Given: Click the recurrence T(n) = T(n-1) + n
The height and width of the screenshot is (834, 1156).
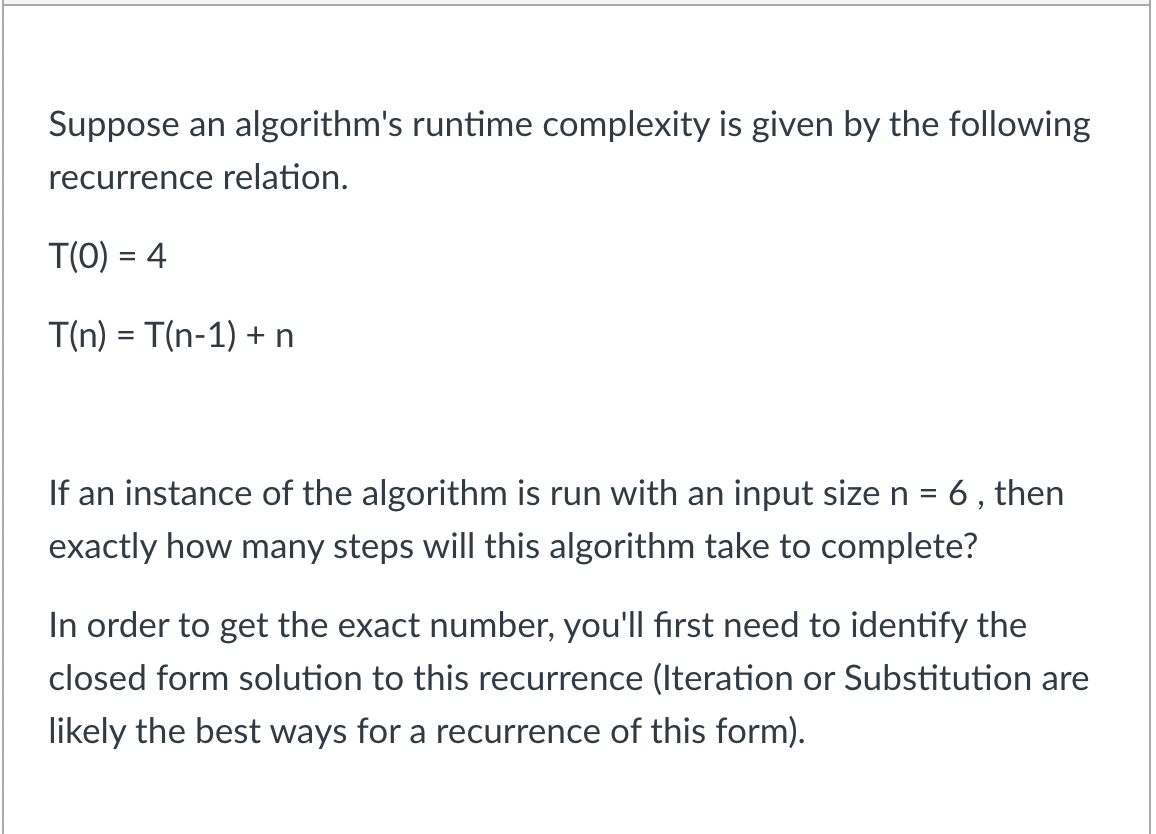Looking at the screenshot, I should (171, 336).
